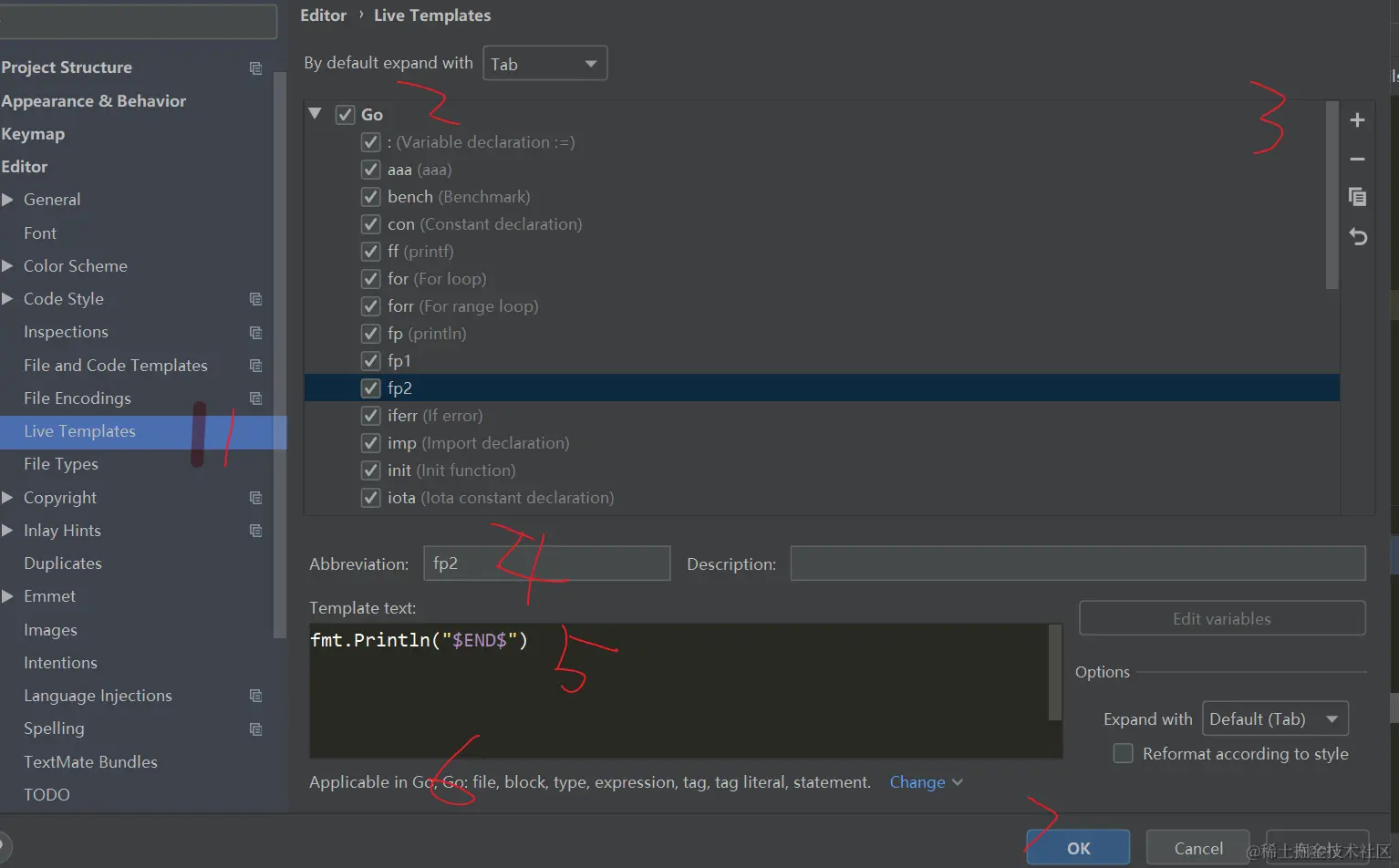Click the Duplicate template icon

coord(1357,197)
